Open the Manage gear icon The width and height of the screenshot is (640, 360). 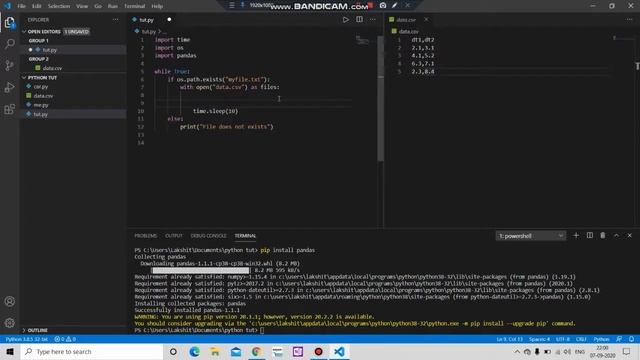[9, 323]
